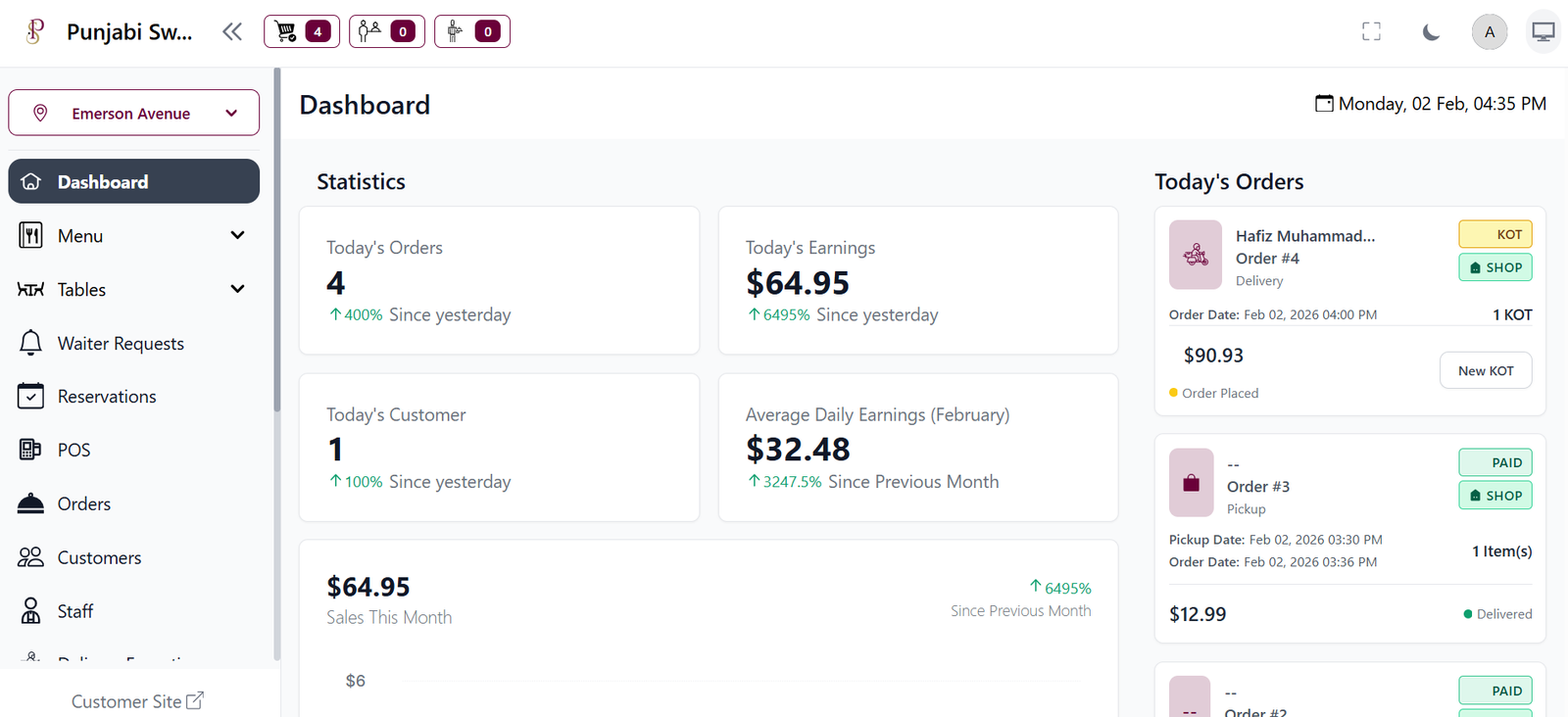Viewport: 1568px width, 717px height.
Task: Open the Waiter Requests bell icon
Action: (31, 343)
